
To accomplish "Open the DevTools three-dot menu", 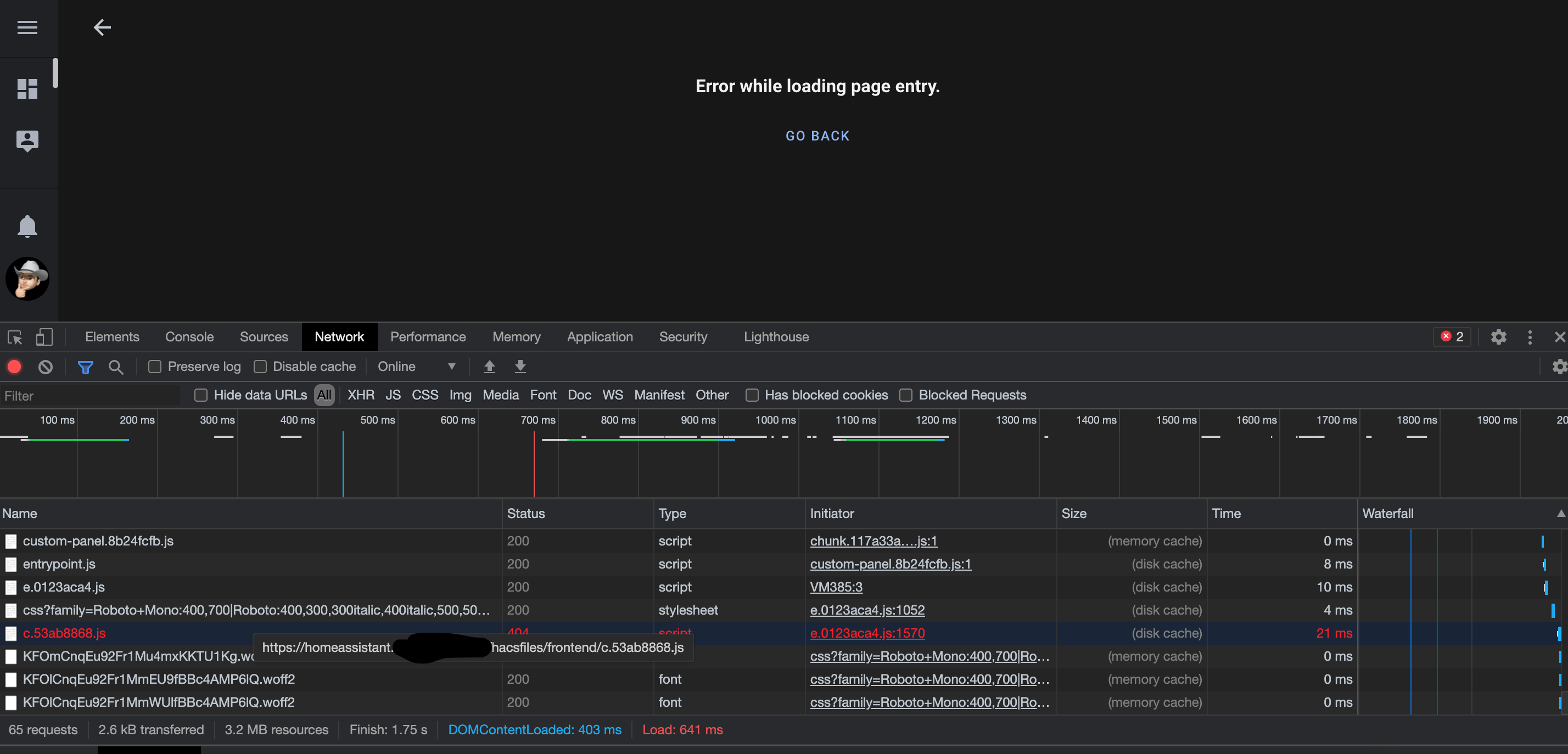I will 1529,336.
